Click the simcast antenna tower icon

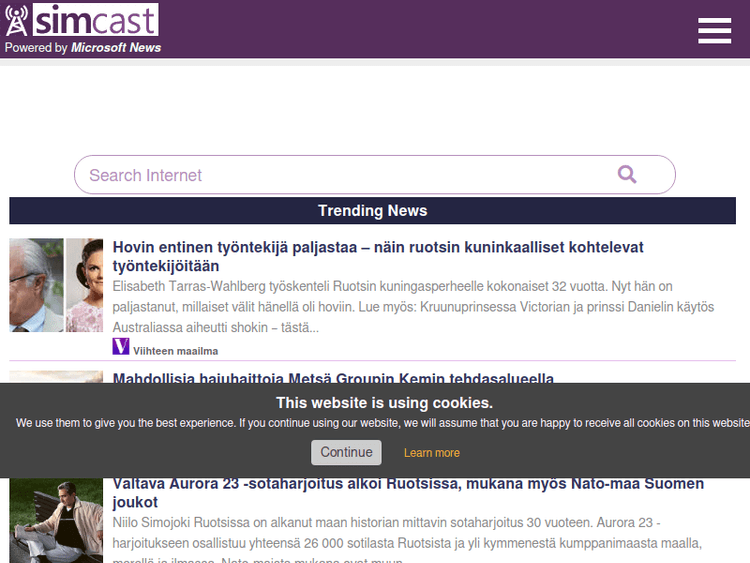coord(17,21)
